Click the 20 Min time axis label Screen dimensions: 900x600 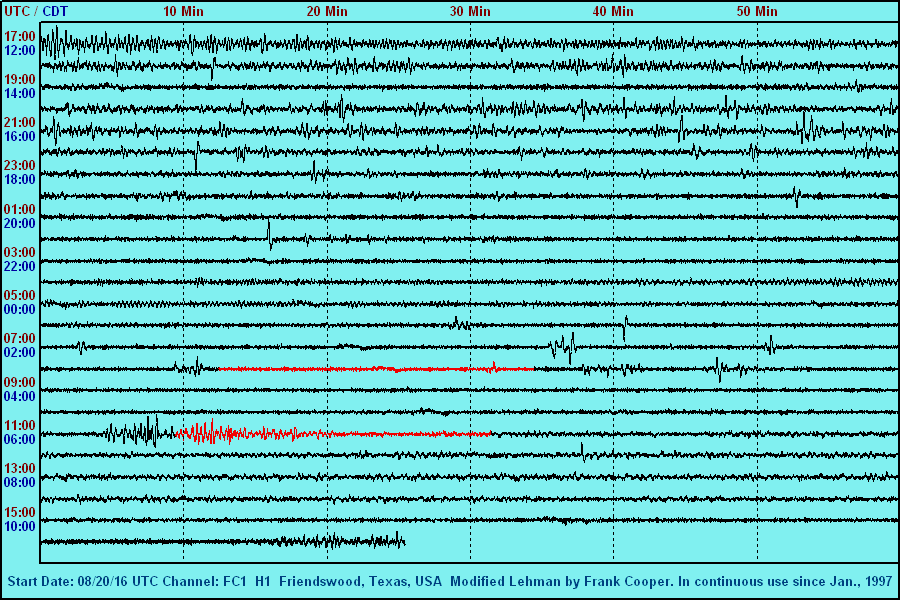pyautogui.click(x=327, y=11)
